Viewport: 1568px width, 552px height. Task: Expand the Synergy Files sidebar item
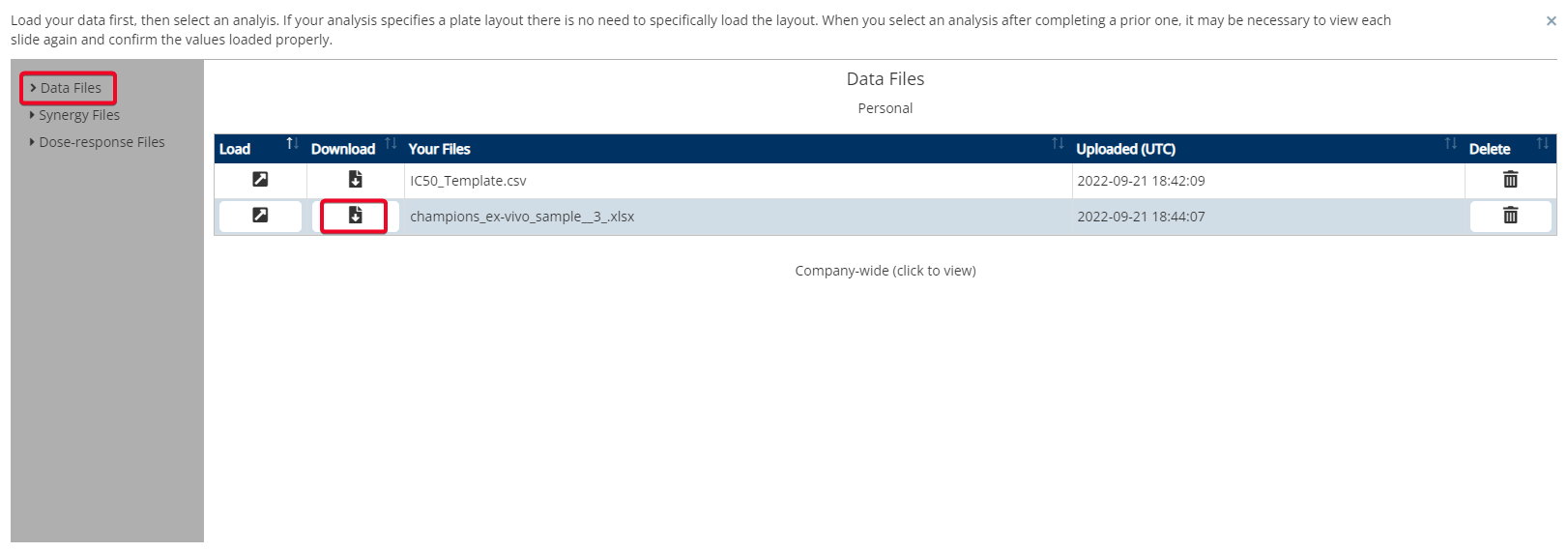point(74,115)
